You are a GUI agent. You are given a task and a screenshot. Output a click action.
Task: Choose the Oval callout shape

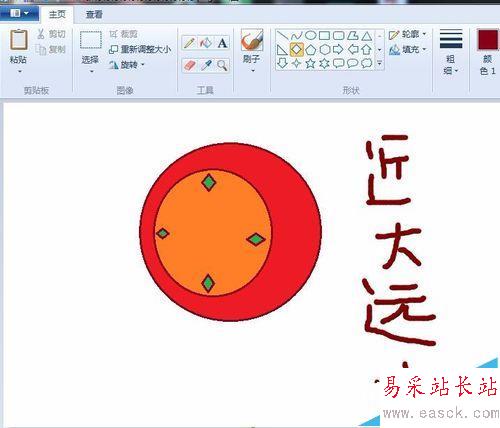click(353, 63)
